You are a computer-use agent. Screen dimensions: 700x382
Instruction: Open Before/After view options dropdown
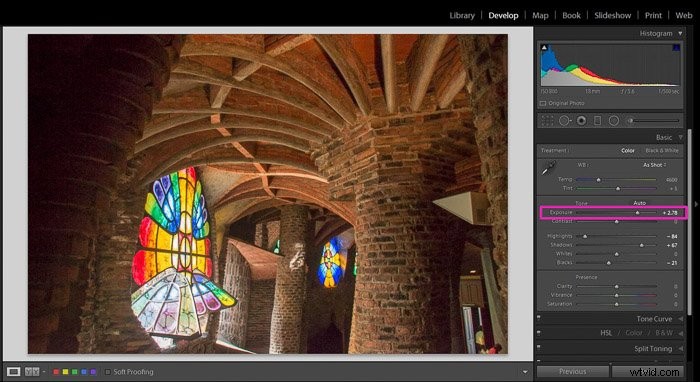click(44, 372)
